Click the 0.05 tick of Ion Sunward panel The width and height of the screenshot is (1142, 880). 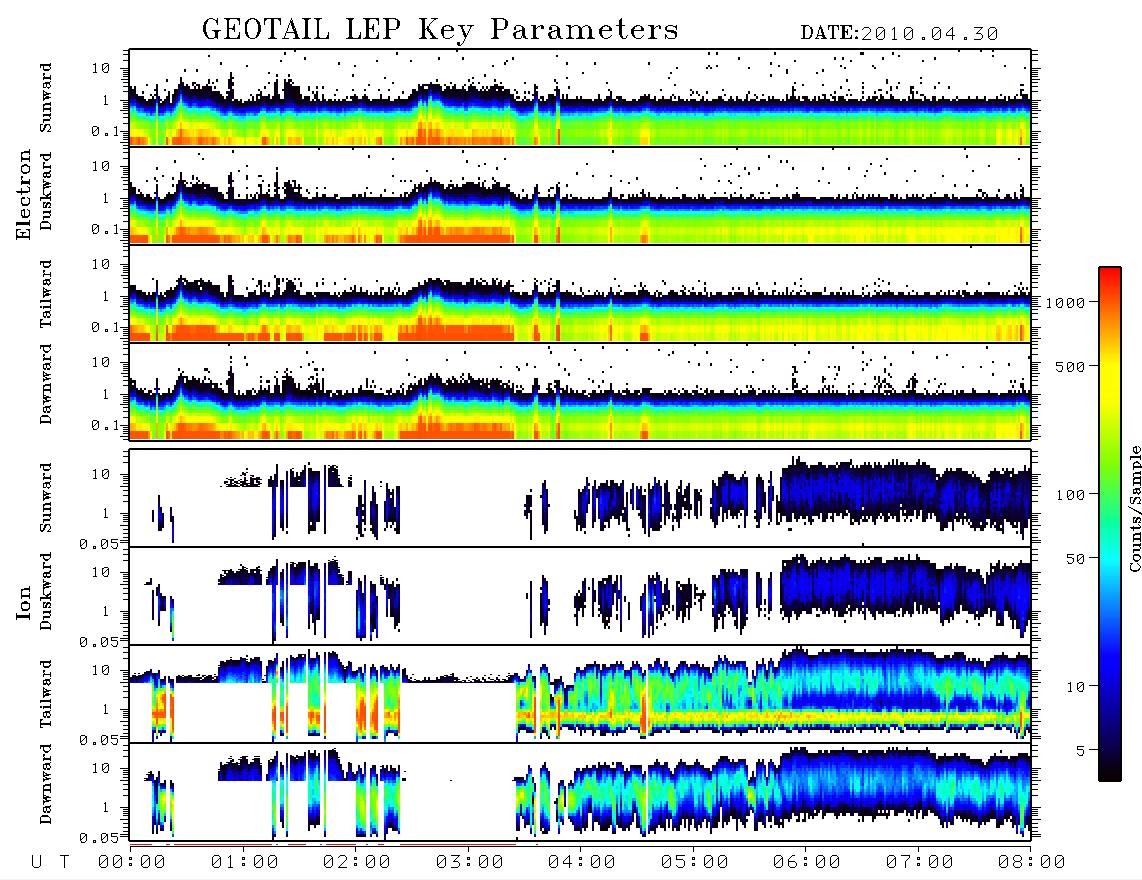(98, 544)
